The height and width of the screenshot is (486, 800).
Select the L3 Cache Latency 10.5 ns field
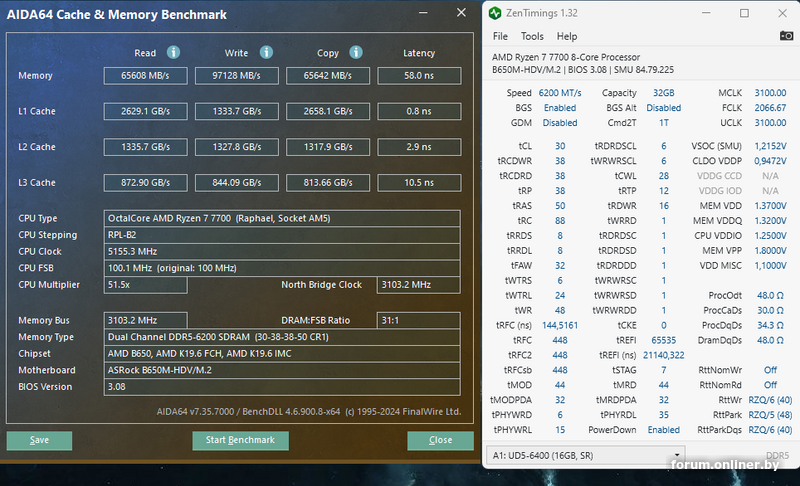(x=419, y=183)
